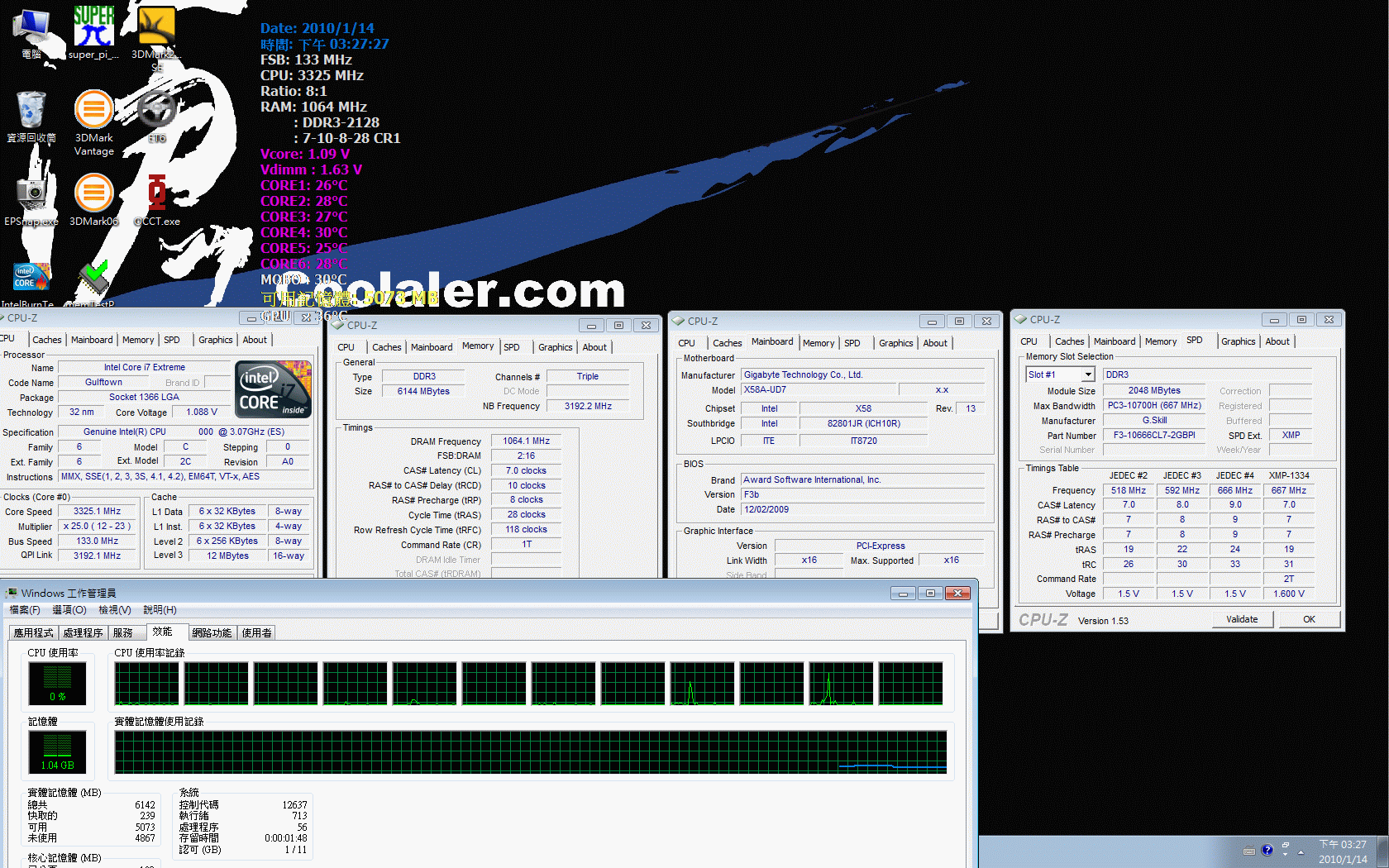
Task: Open the 說明(H) menu in Task Manager
Action: (160, 610)
